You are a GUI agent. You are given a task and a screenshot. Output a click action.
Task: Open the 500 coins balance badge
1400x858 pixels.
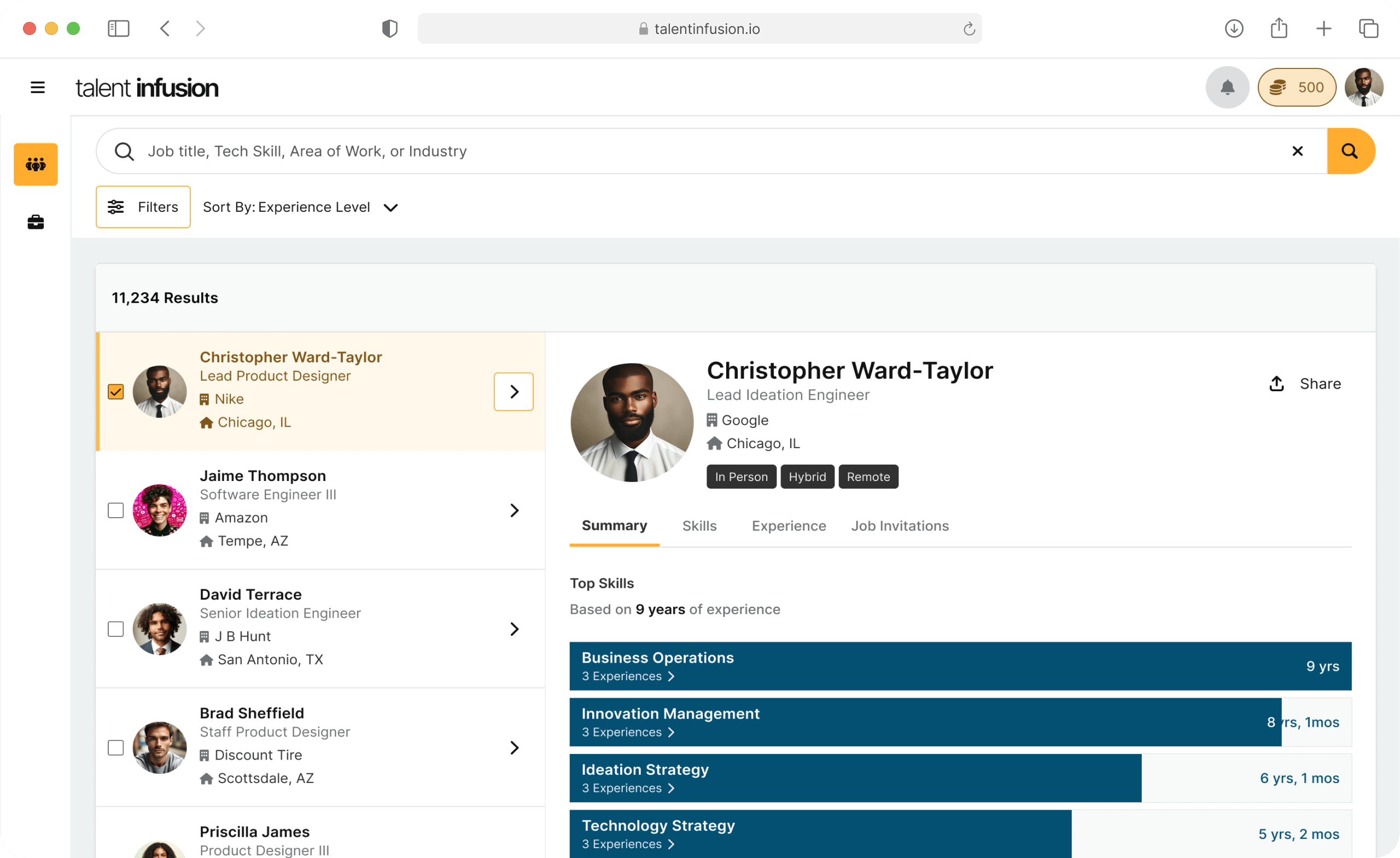coord(1296,88)
